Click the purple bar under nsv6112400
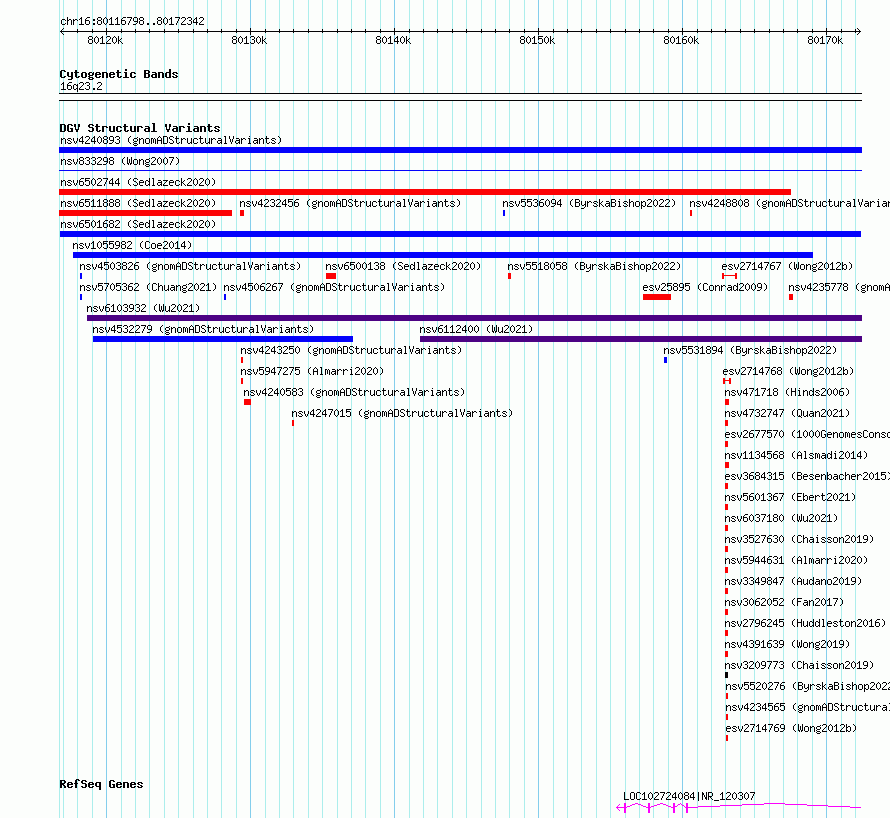Screen dimensions: 890x818 641,339
